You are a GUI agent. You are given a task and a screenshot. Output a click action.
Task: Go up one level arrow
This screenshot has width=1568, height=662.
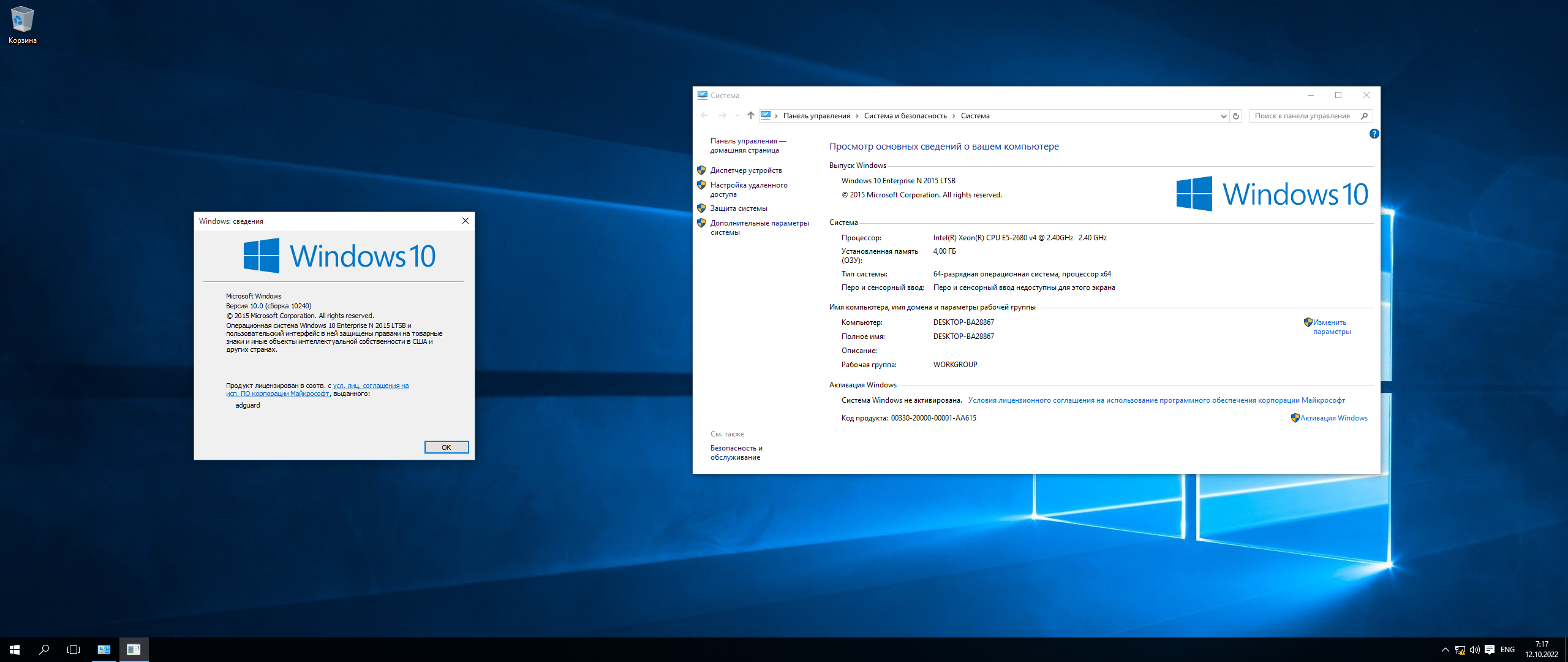coord(751,115)
